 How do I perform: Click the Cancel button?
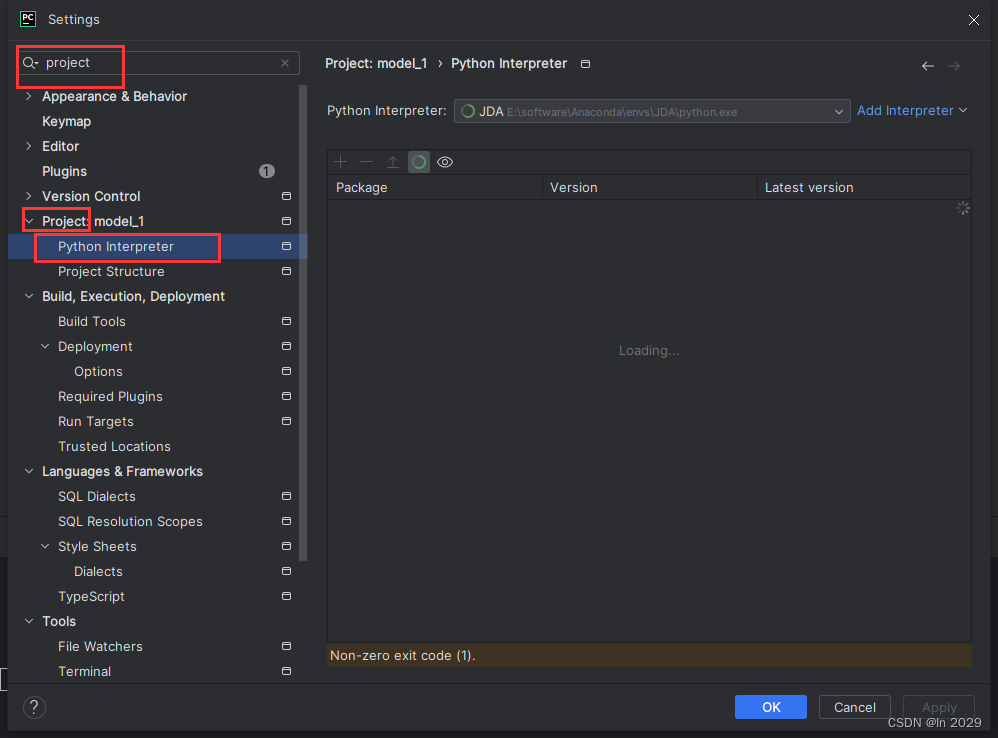(x=854, y=707)
